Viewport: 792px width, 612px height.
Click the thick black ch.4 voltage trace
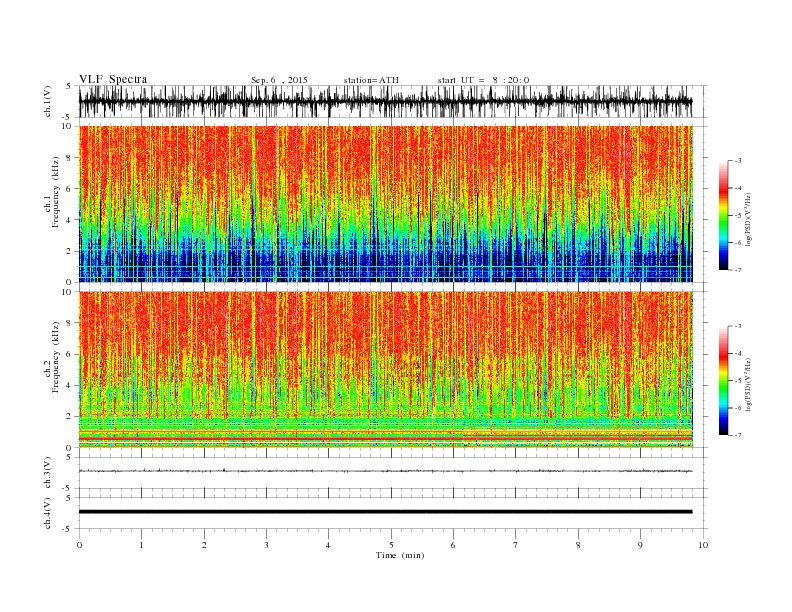tap(385, 512)
